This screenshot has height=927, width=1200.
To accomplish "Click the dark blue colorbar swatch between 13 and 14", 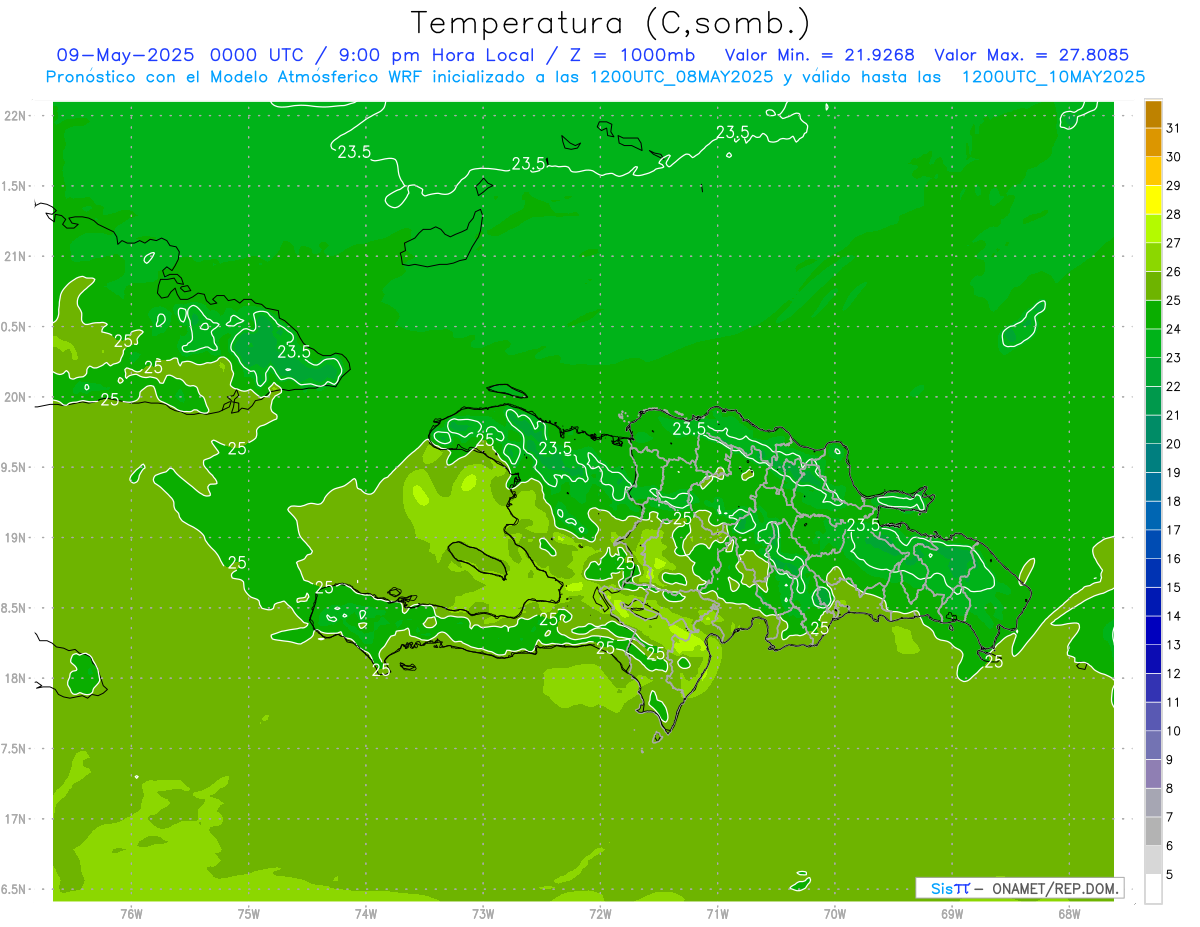I will 1153,630.
